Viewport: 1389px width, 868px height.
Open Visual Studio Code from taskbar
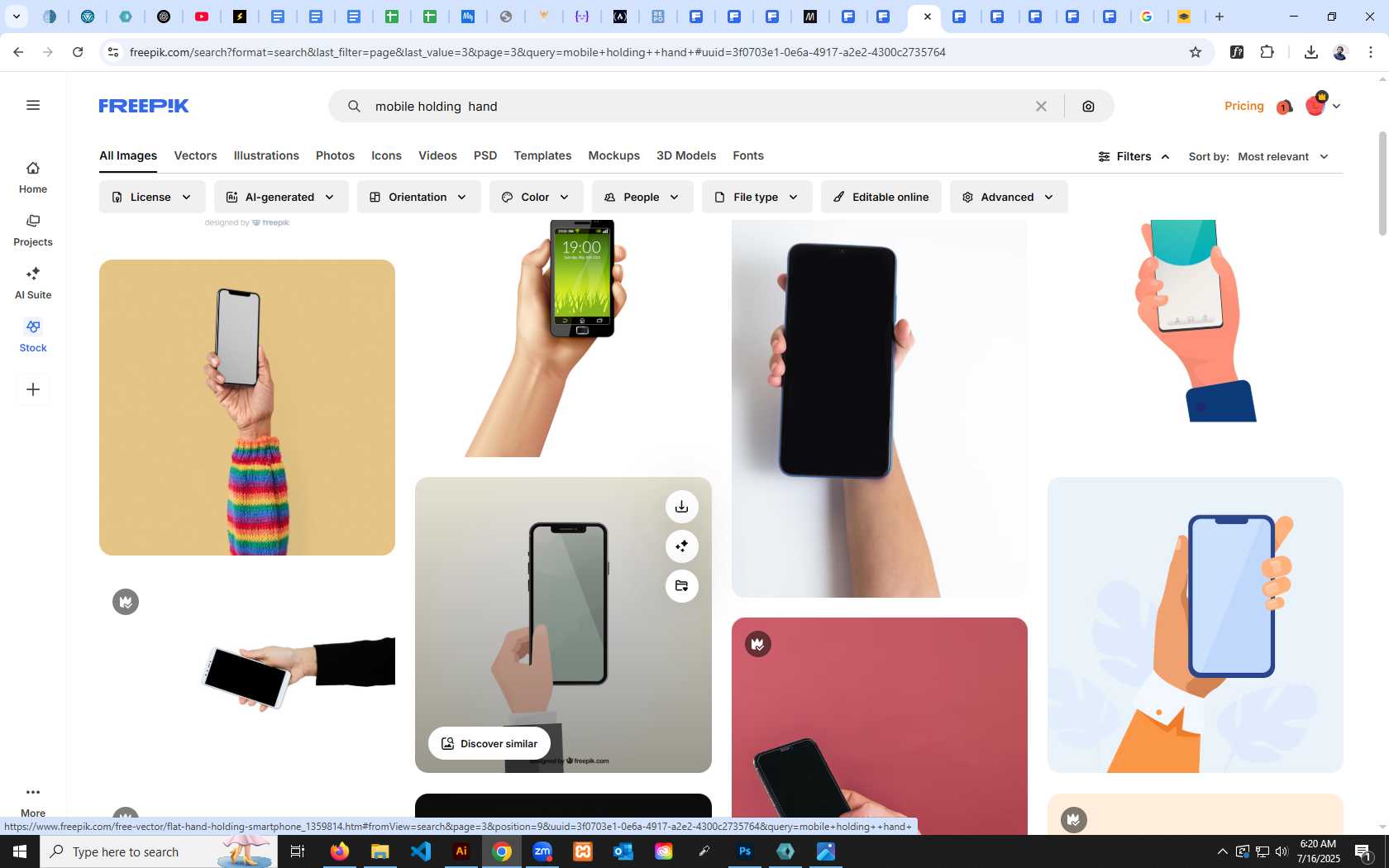(421, 851)
